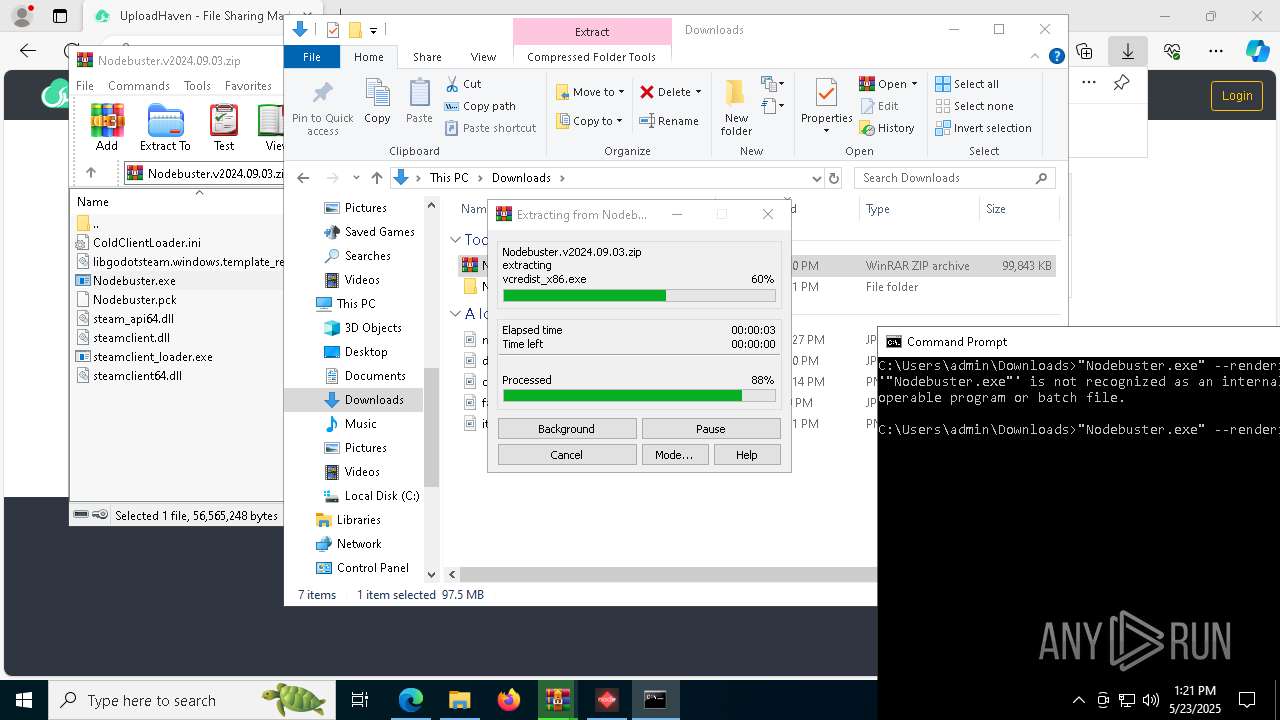The image size is (1280, 720).
Task: Click the Login button in browser page
Action: click(1237, 95)
